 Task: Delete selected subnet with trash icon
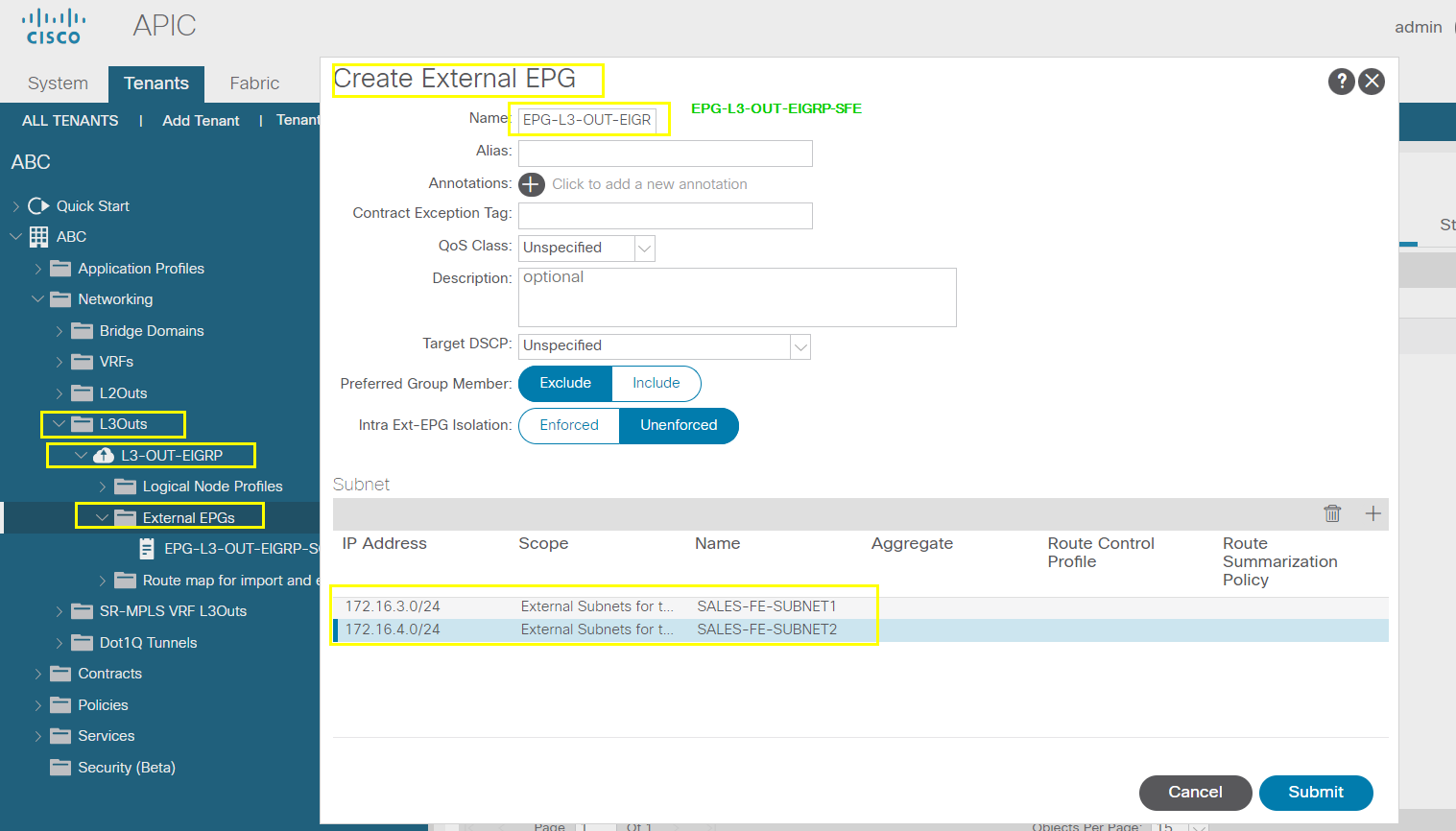click(1332, 513)
